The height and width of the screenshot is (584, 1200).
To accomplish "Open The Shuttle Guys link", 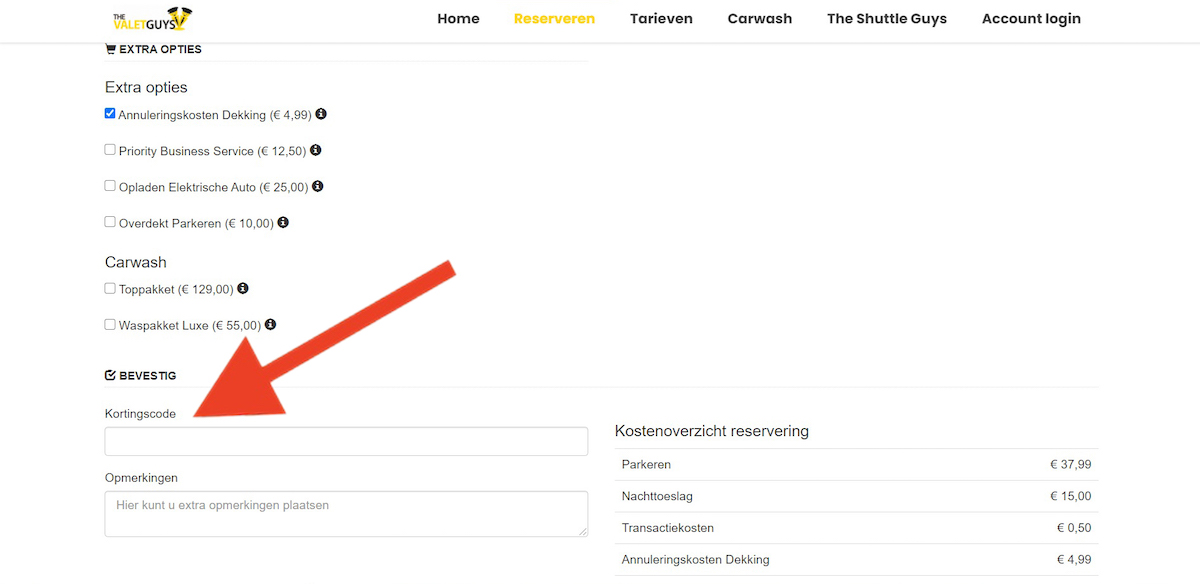I will pyautogui.click(x=887, y=19).
